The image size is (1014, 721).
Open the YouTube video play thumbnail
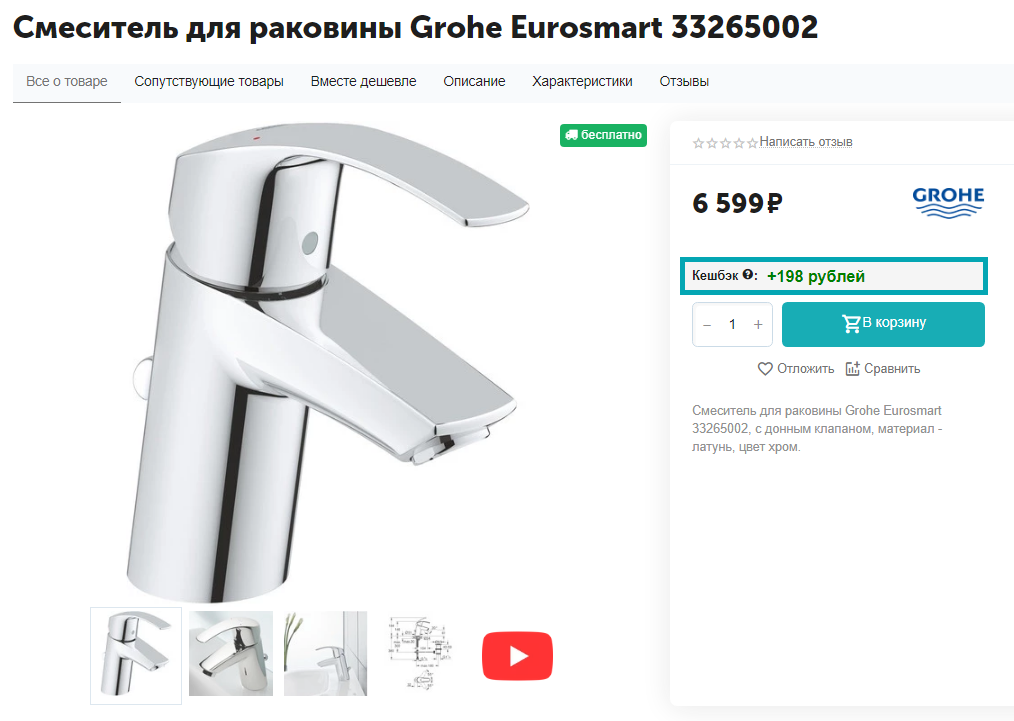(x=517, y=656)
